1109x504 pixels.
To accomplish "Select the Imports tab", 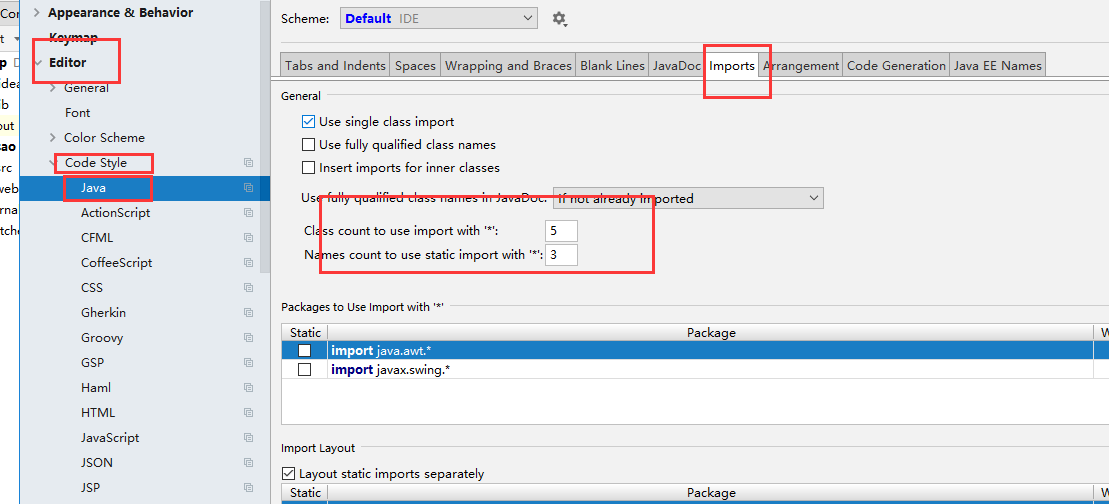I will (x=732, y=66).
